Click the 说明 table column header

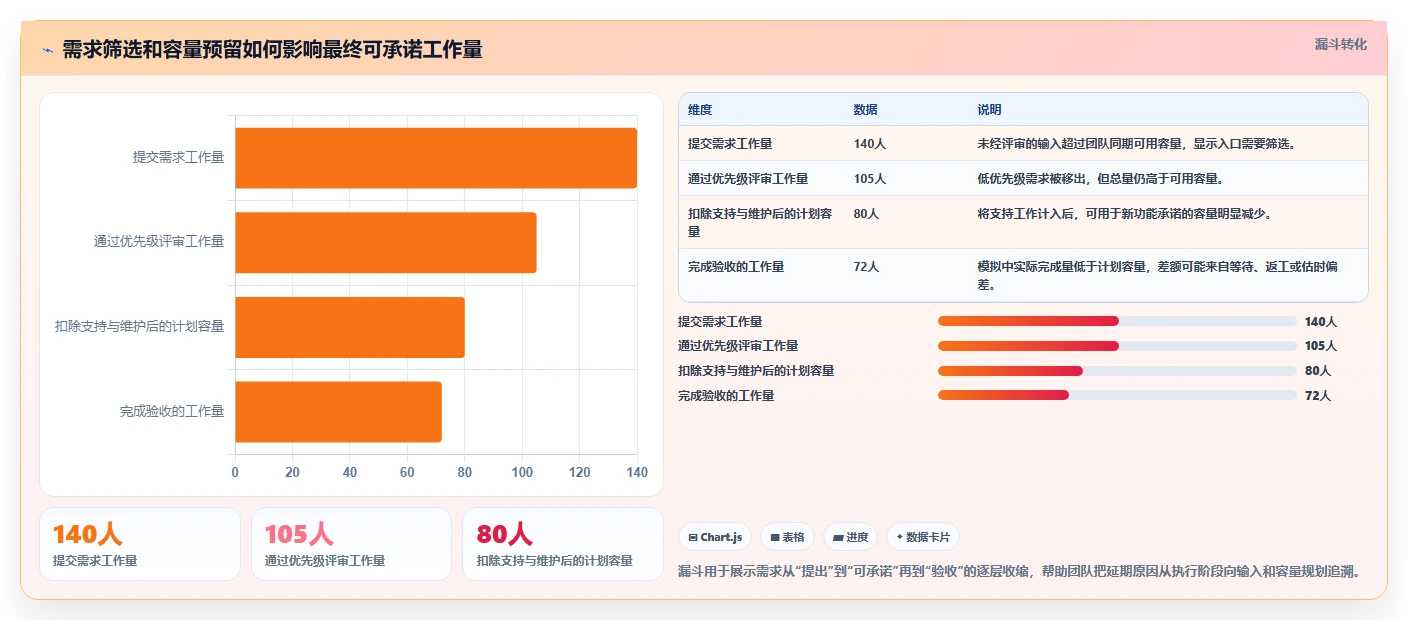[989, 110]
